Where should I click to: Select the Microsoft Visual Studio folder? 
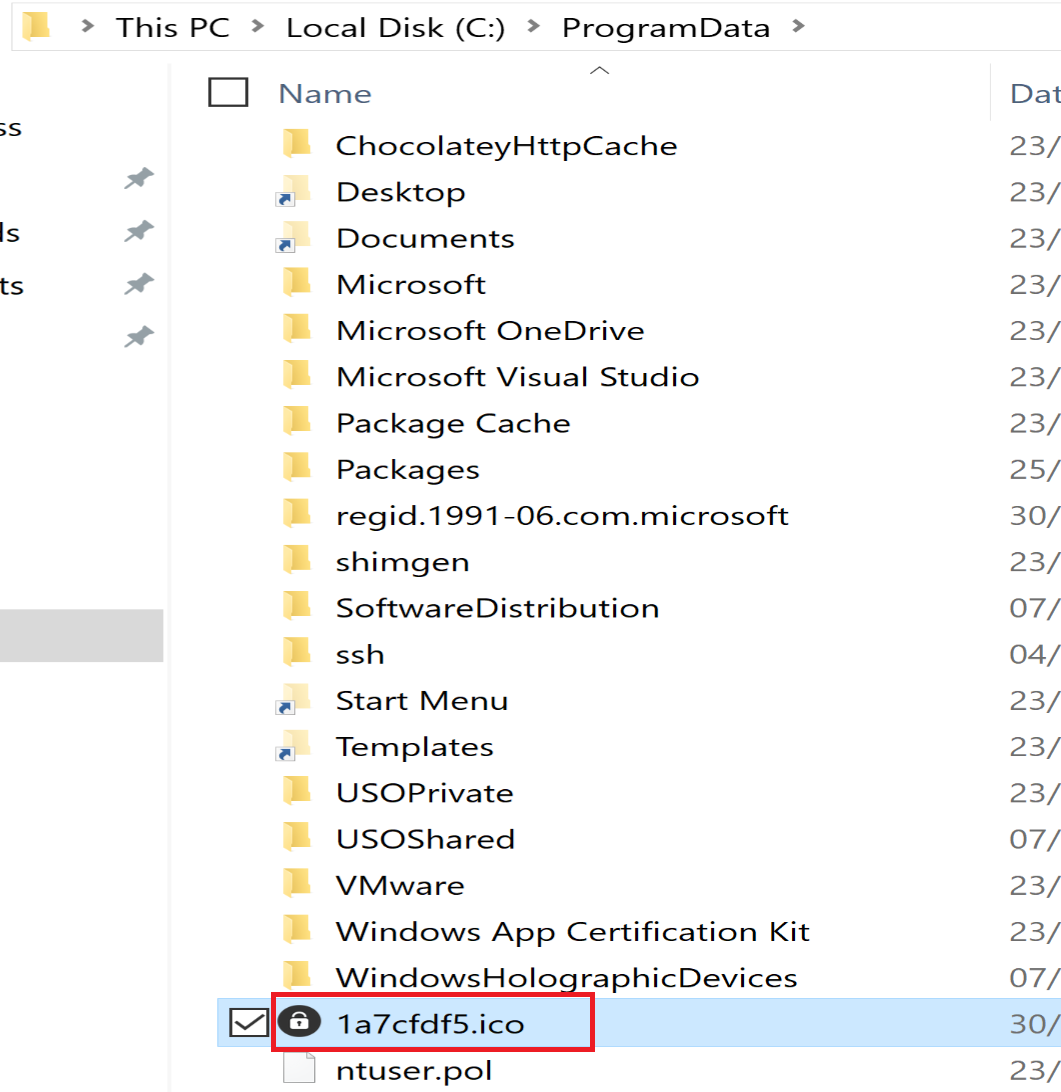[517, 376]
